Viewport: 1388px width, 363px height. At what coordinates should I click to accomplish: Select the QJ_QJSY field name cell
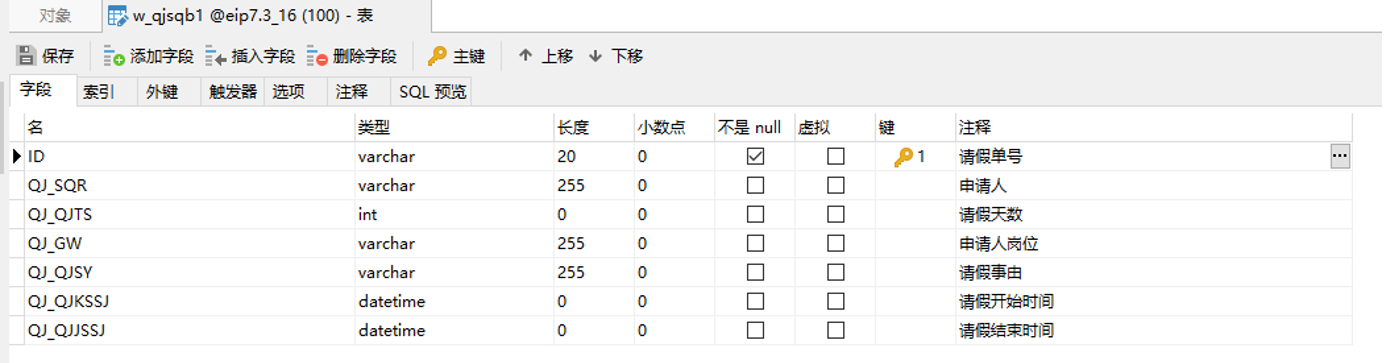coord(189,273)
